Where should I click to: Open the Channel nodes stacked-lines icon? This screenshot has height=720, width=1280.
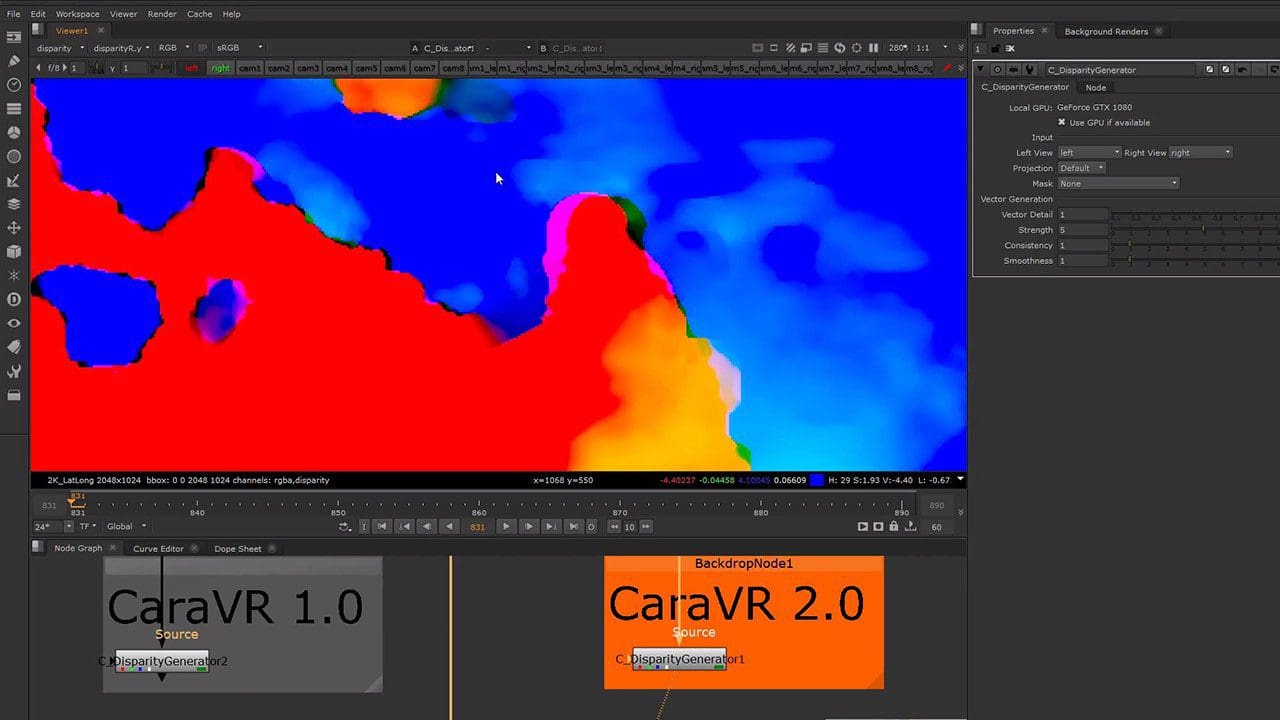pos(14,109)
